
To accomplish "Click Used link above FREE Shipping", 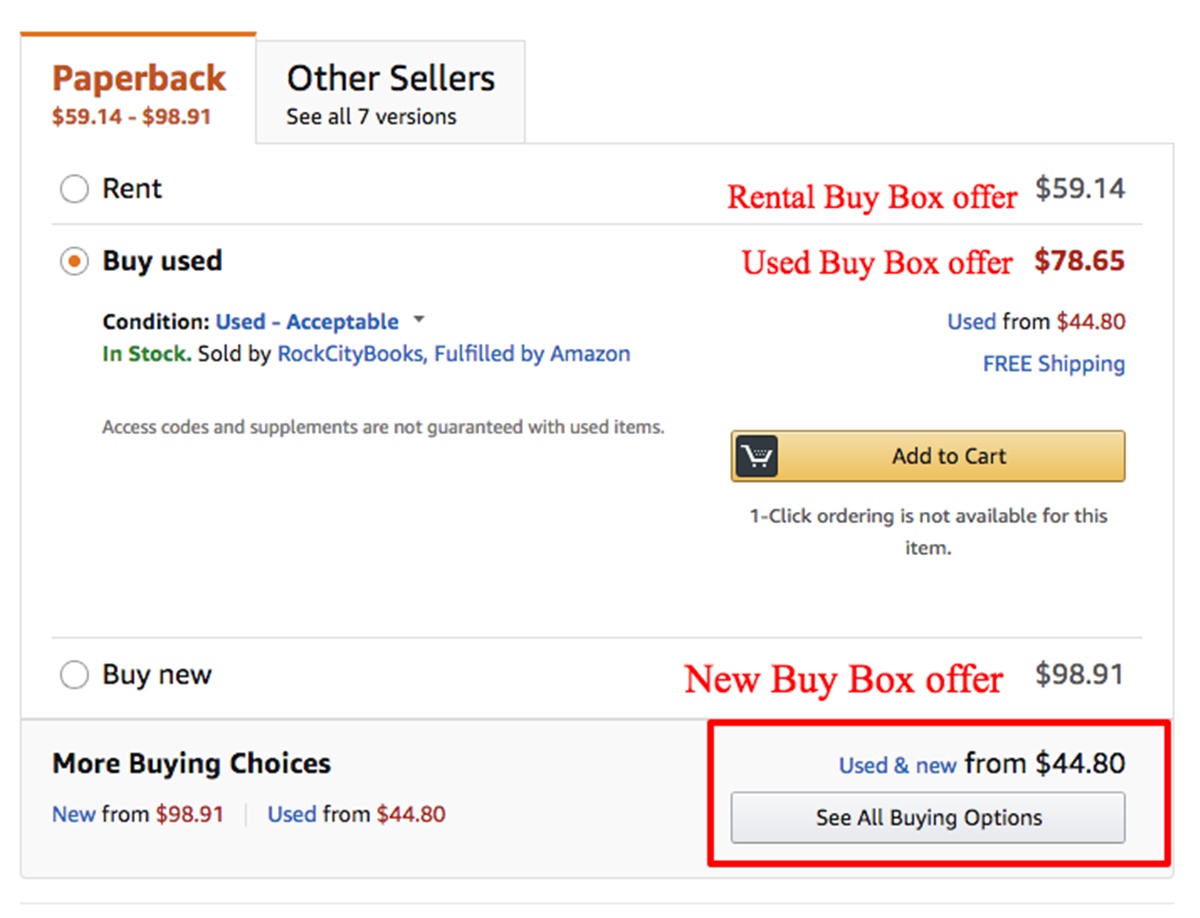I will click(971, 322).
